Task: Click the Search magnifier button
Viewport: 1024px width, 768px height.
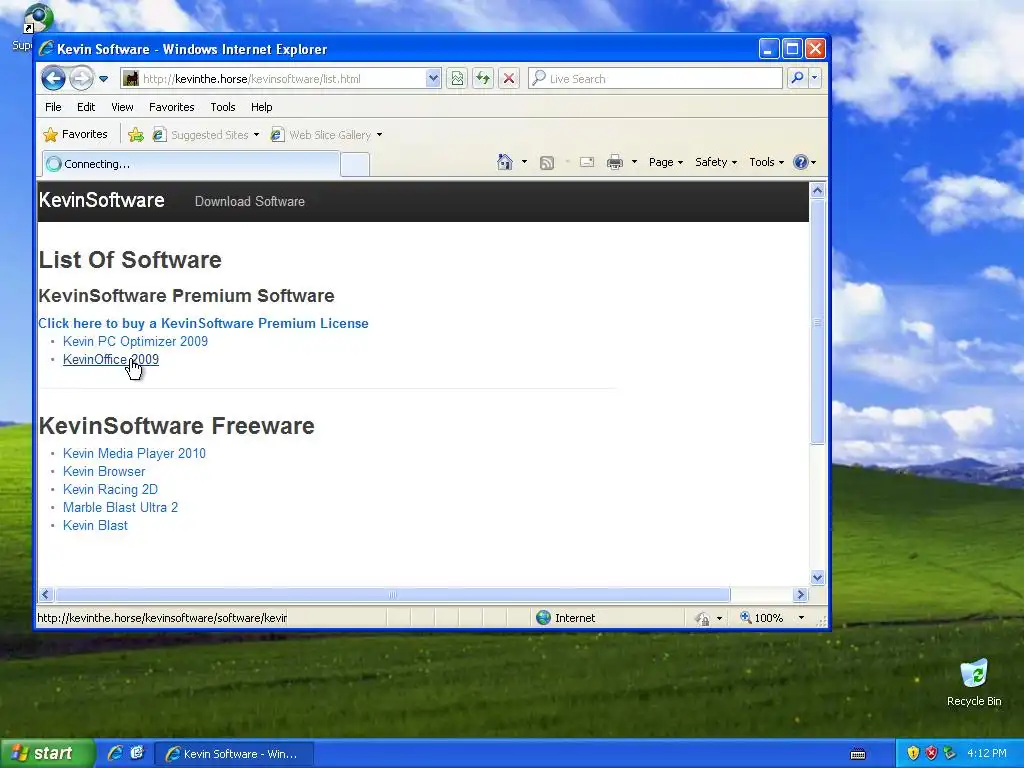Action: (x=797, y=78)
